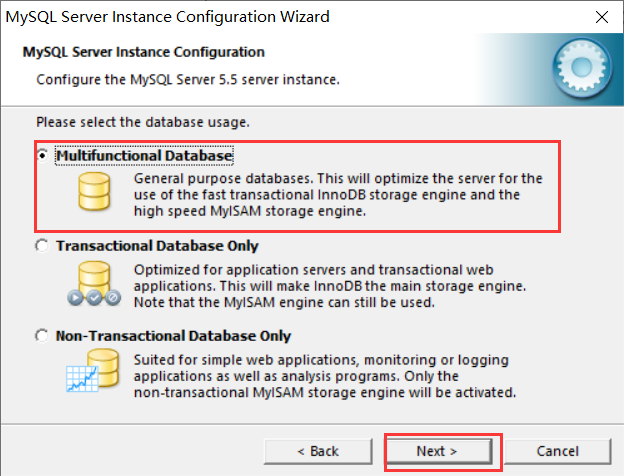Image resolution: width=624 pixels, height=476 pixels.
Task: Select Non-Transactional Database Only radio button
Action: (42, 336)
